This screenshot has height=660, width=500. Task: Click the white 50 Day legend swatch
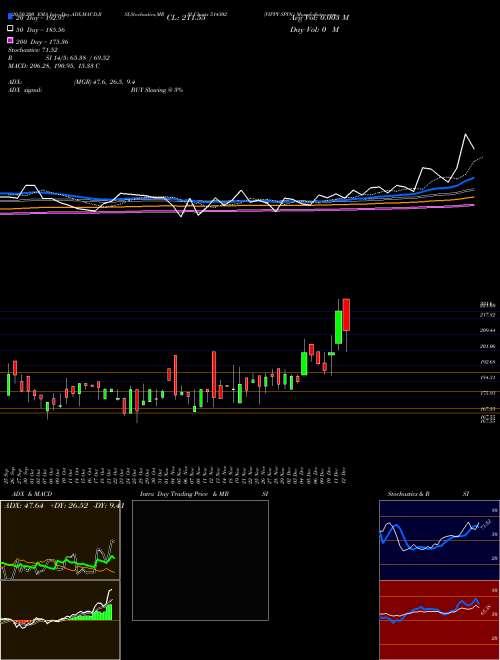(10, 29)
